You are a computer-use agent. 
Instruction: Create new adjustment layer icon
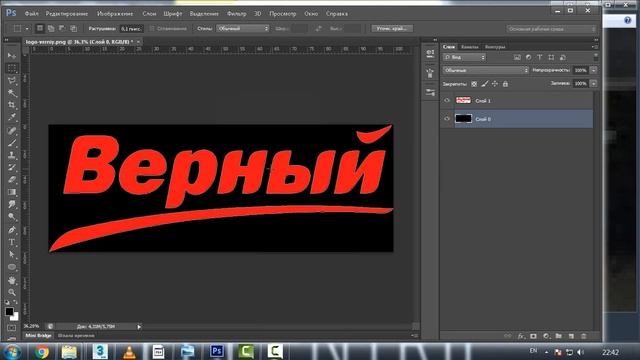[546, 336]
